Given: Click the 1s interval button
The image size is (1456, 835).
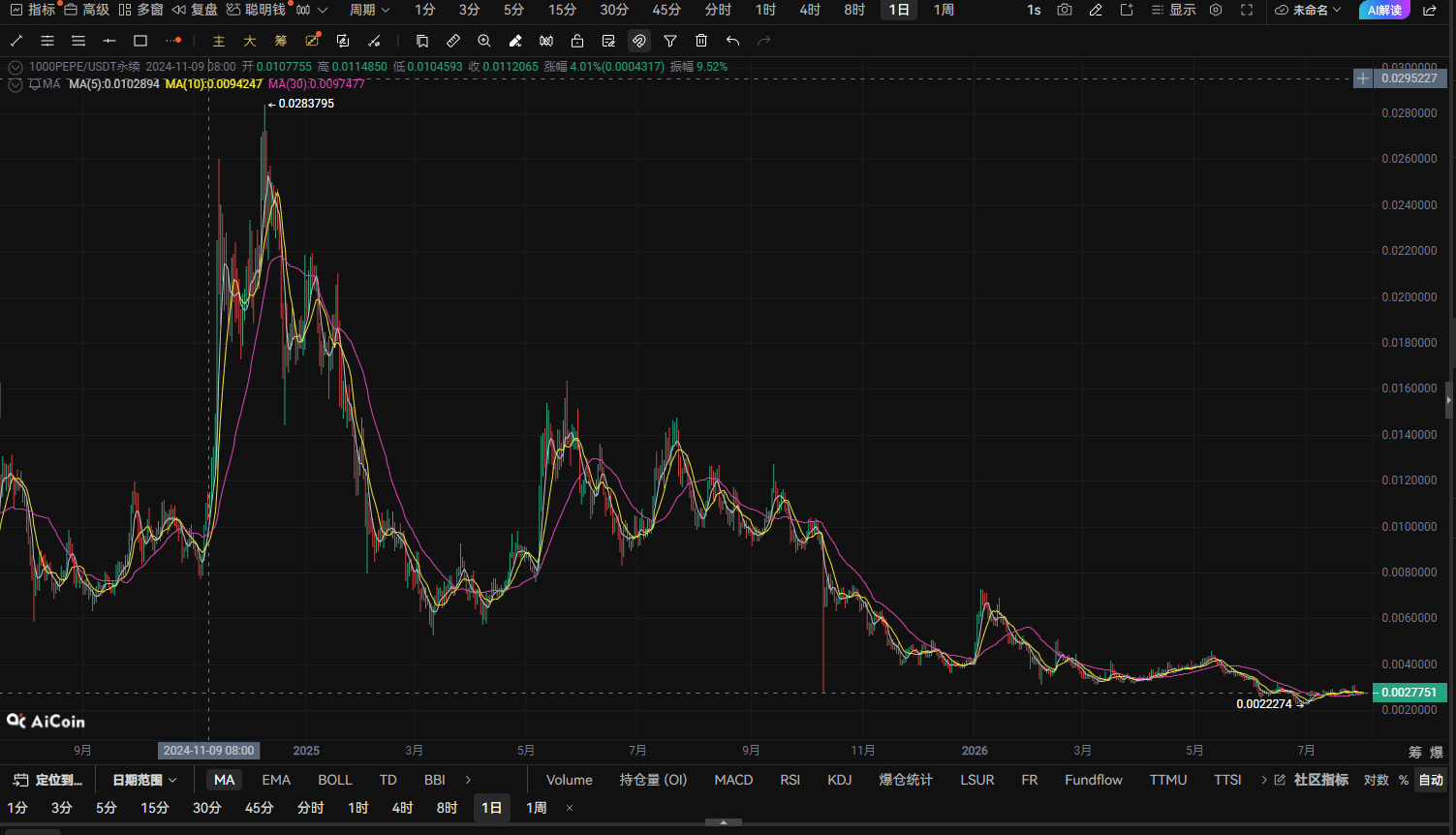Looking at the screenshot, I should [1034, 10].
